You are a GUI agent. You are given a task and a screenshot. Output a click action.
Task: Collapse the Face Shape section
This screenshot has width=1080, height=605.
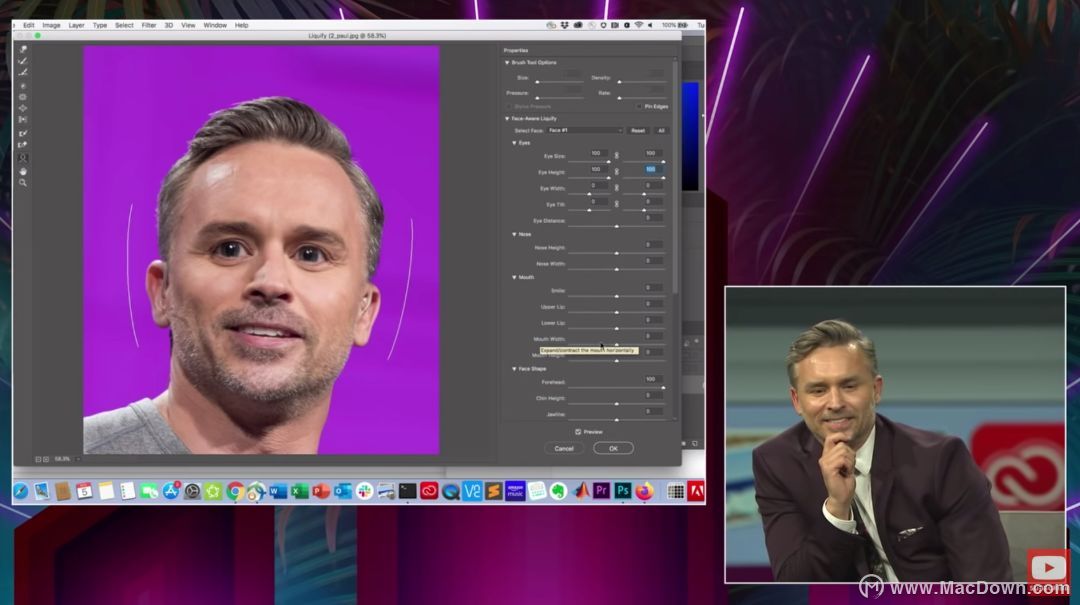click(x=514, y=369)
